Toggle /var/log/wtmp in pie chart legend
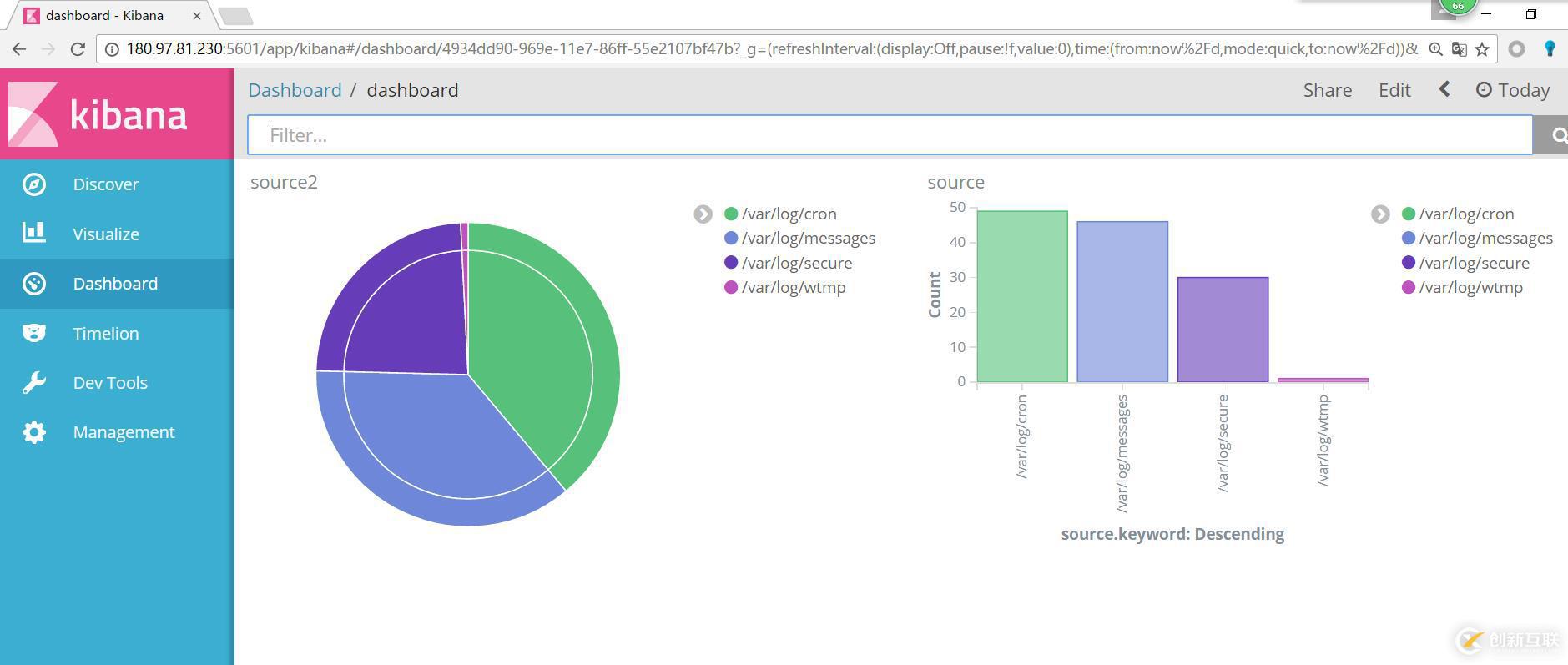 [x=793, y=288]
